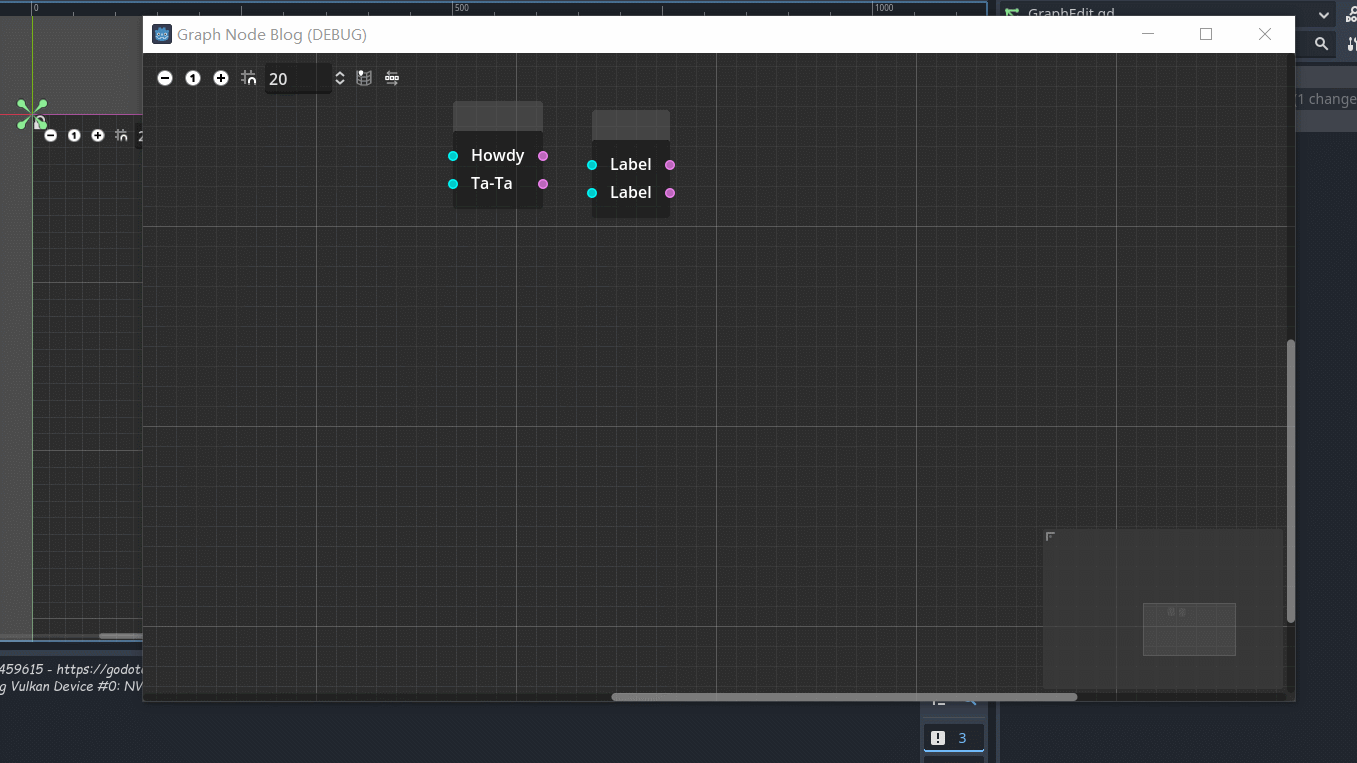Zoom out in the graph editor toolbar
Viewport: 1357px width, 763px height.
[164, 78]
